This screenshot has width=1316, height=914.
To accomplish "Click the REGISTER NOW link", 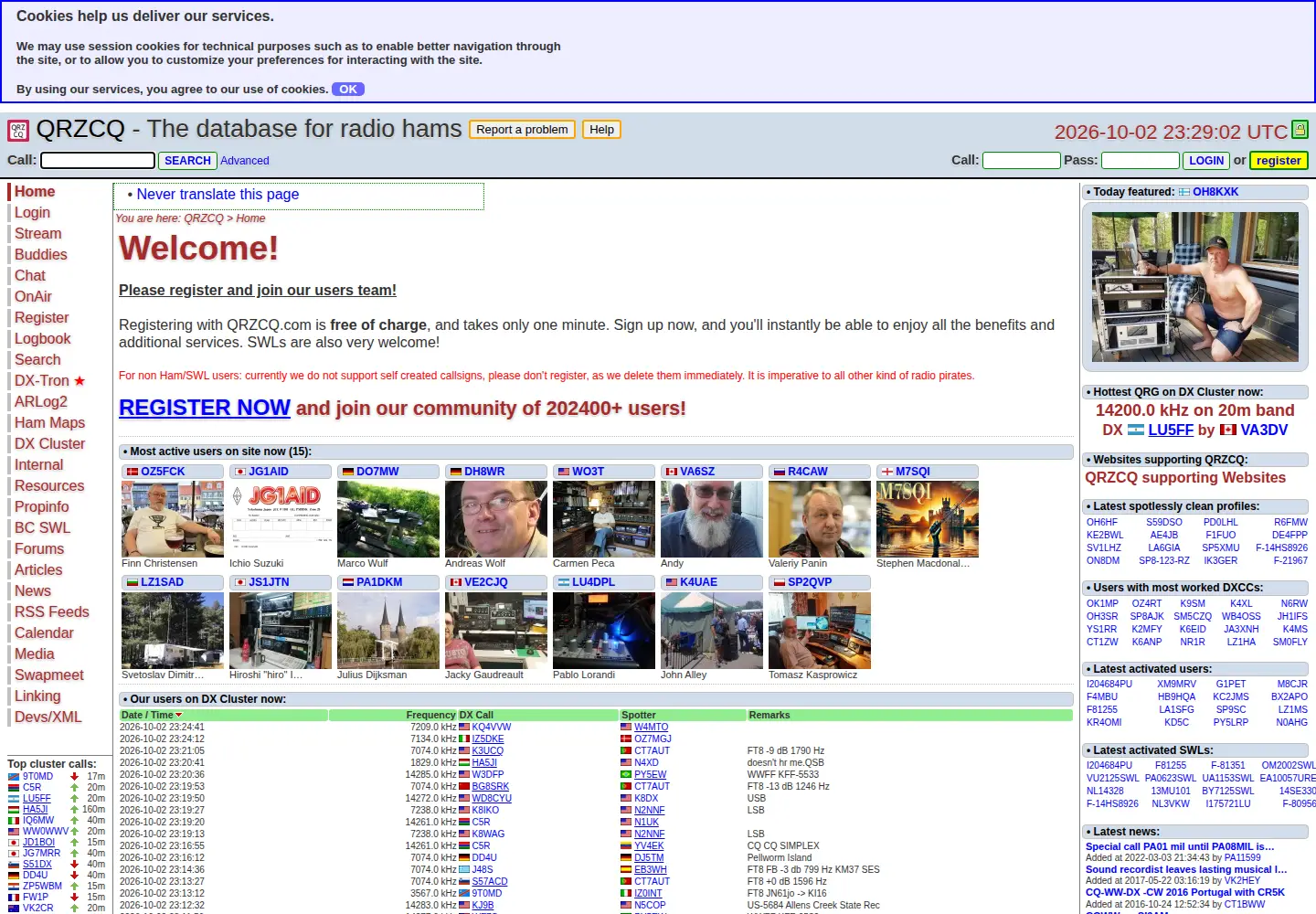I will click(205, 408).
